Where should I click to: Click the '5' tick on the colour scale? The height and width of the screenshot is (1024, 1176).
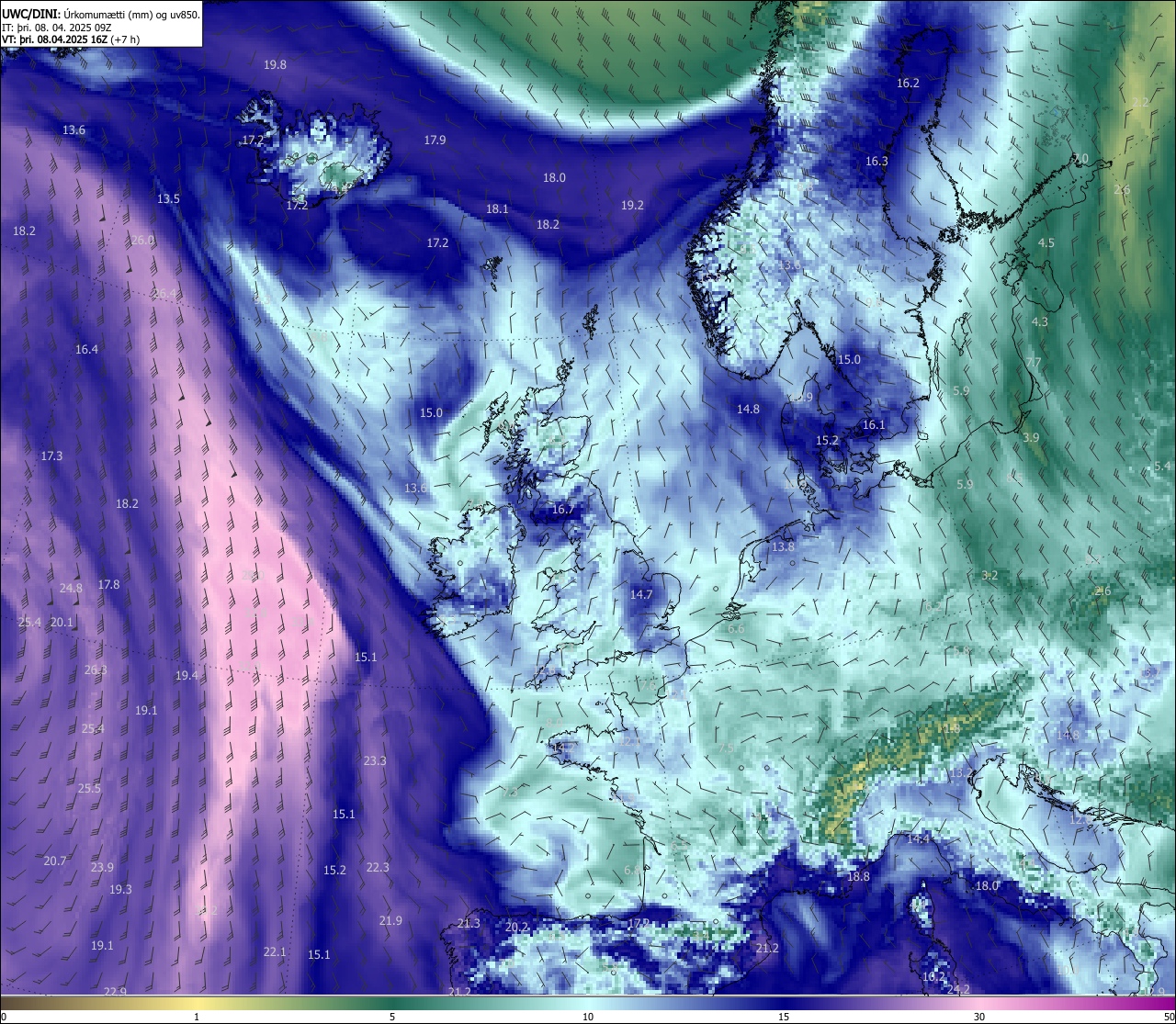[x=392, y=1016]
